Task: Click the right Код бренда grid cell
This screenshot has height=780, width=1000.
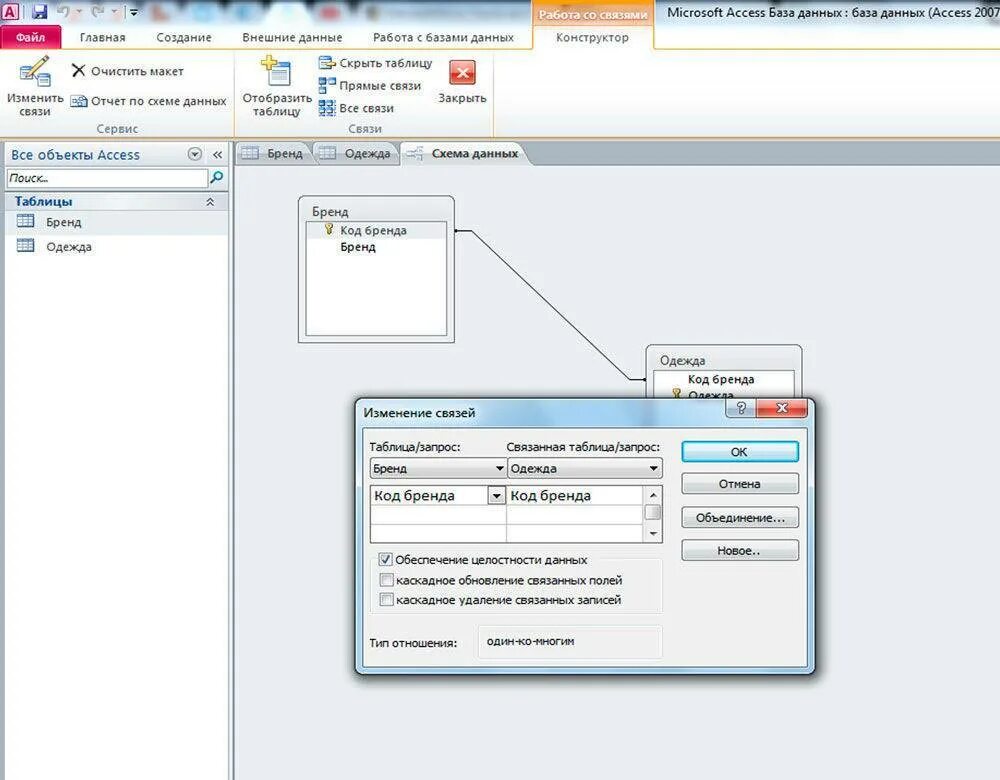Action: click(575, 496)
